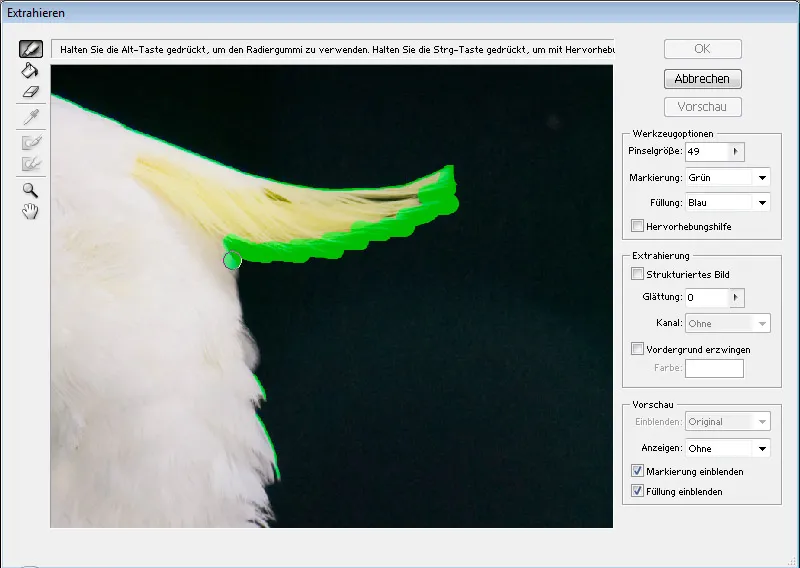Enable the Vordergrund erzwingen checkbox
Screen dimensions: 800x568
click(637, 349)
